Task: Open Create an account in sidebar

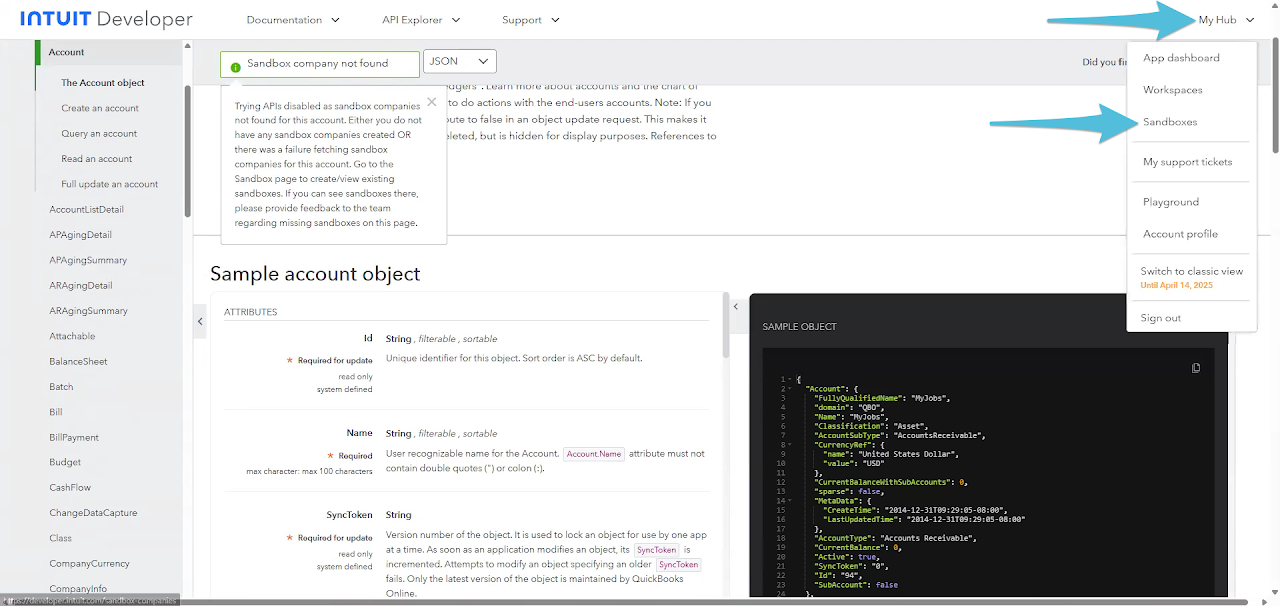Action: 100,108
